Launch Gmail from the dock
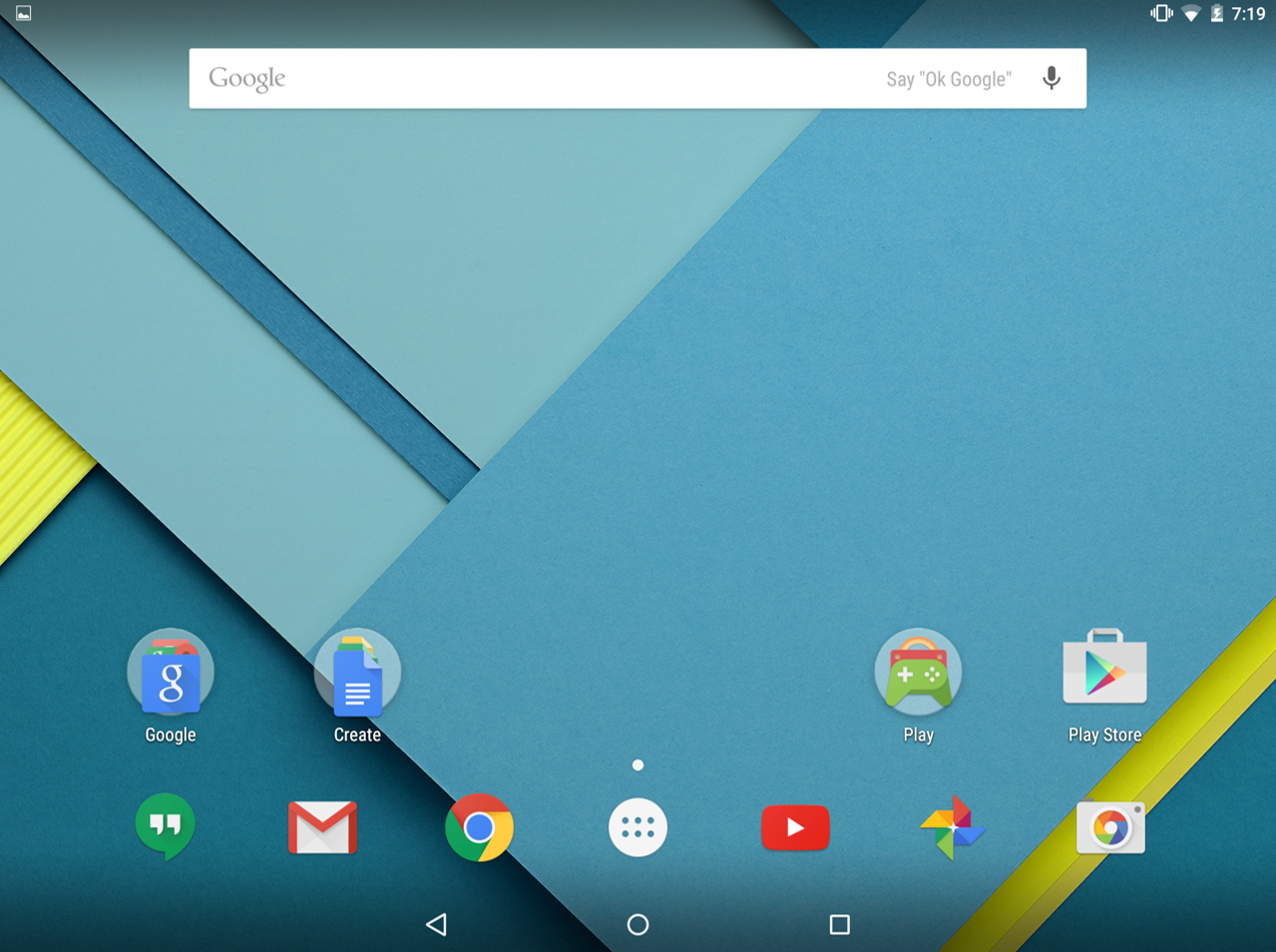 (322, 827)
